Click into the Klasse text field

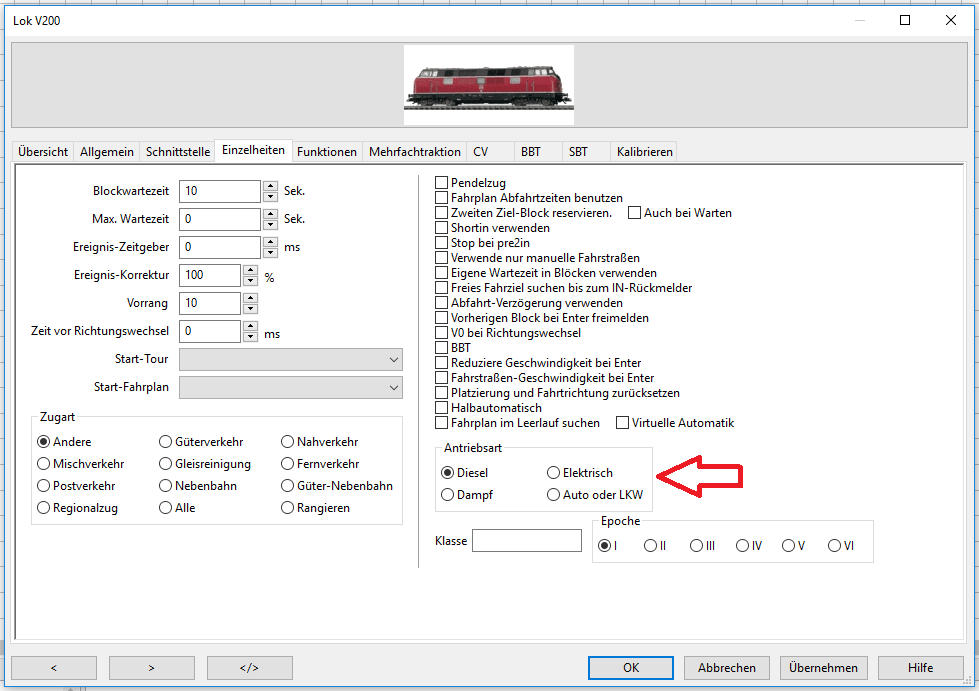pyautogui.click(x=526, y=541)
